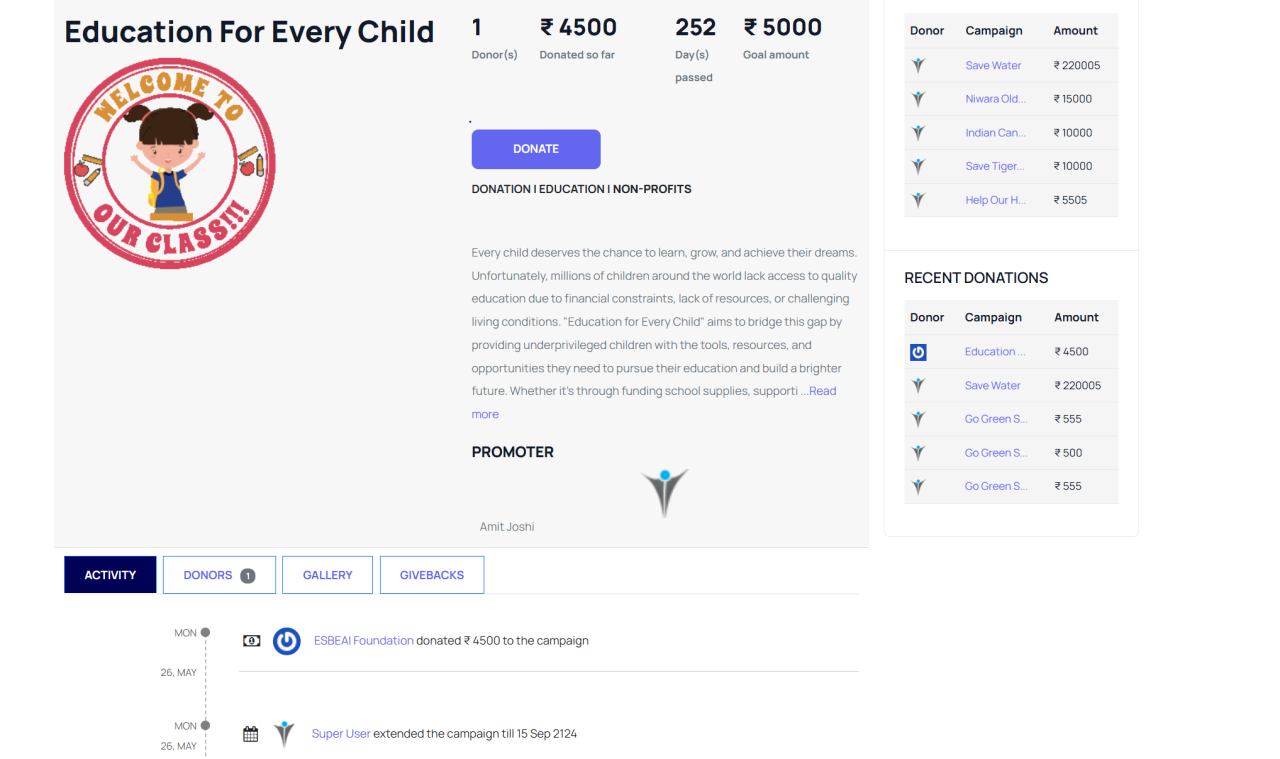Click donor icon next to Save Tiger campaign

click(x=918, y=166)
